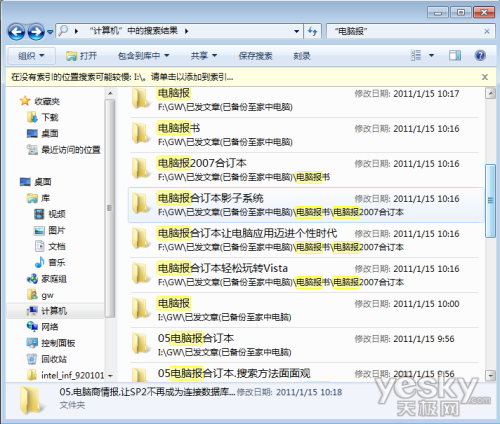The width and height of the screenshot is (500, 424).
Task: Select 电脑报 folder result in F:\GW path
Action: coord(304,100)
